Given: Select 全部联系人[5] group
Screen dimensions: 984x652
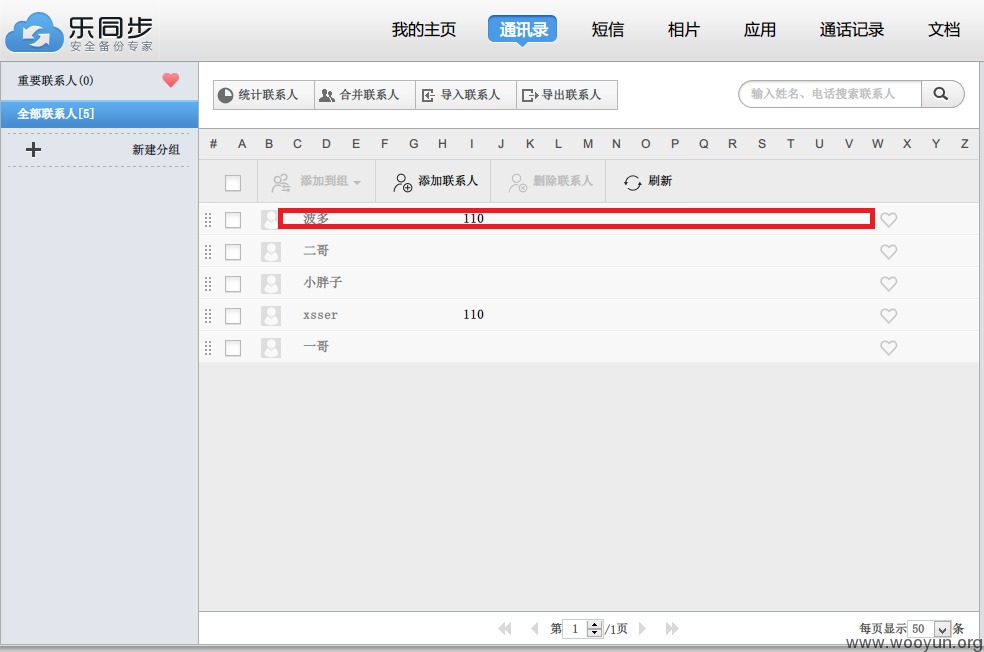Looking at the screenshot, I should click(99, 114).
